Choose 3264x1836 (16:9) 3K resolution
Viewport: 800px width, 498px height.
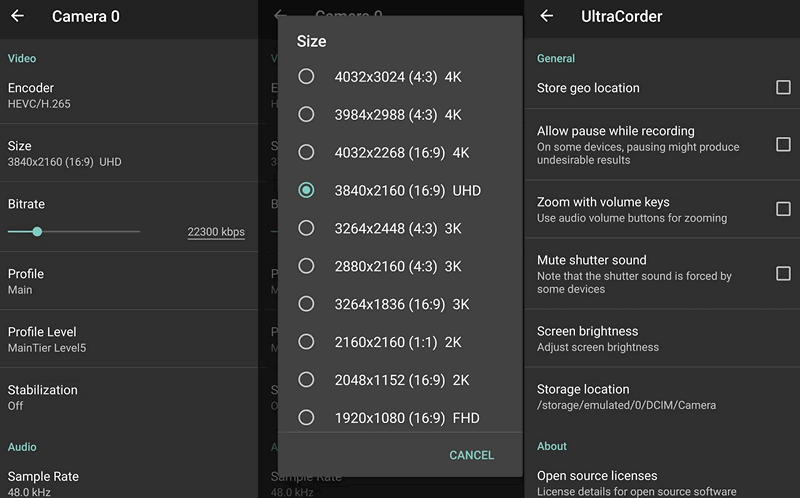click(x=401, y=304)
